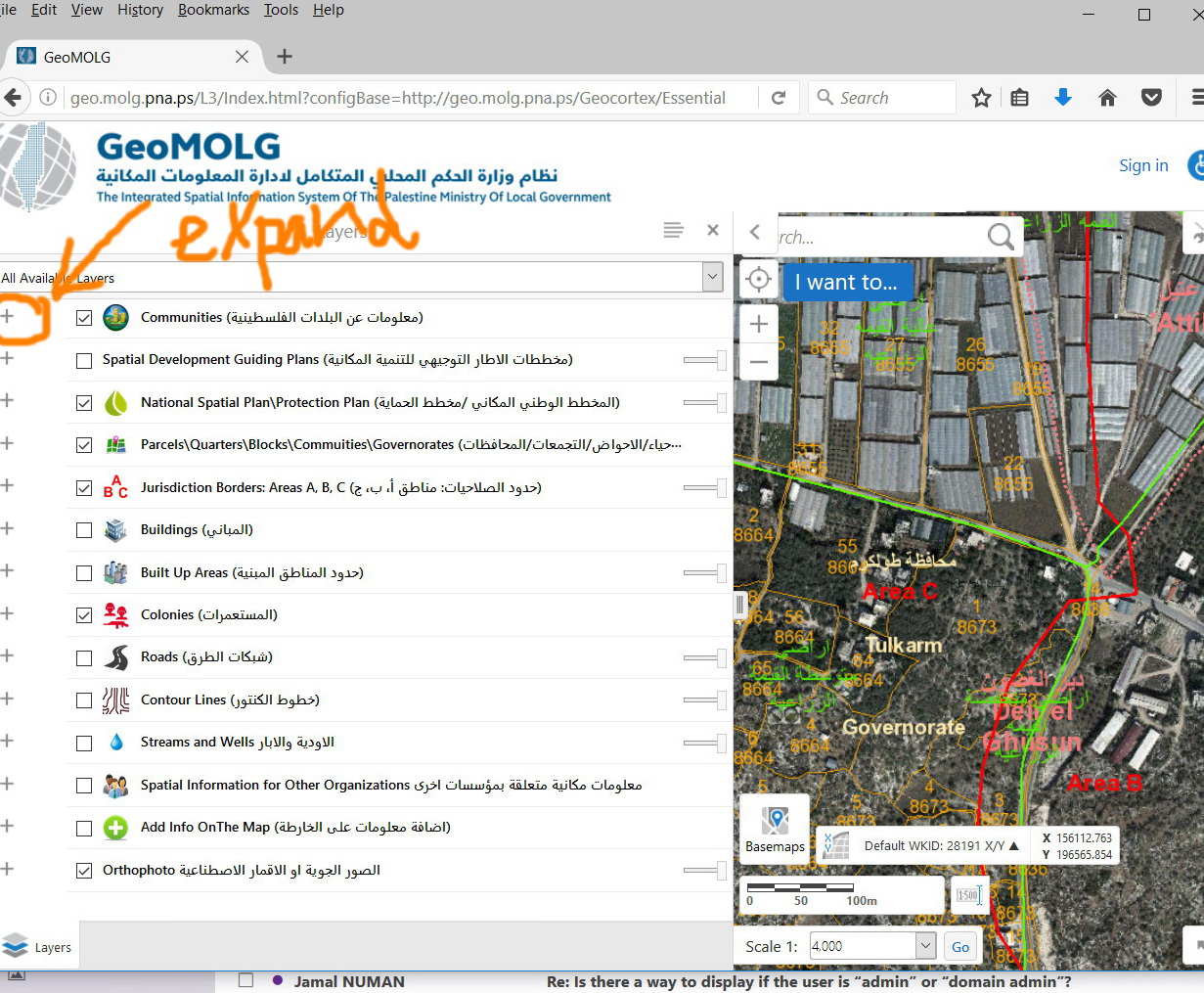Click the Colonies layer icon
Screen dimensions: 1204x993
[x=115, y=614]
